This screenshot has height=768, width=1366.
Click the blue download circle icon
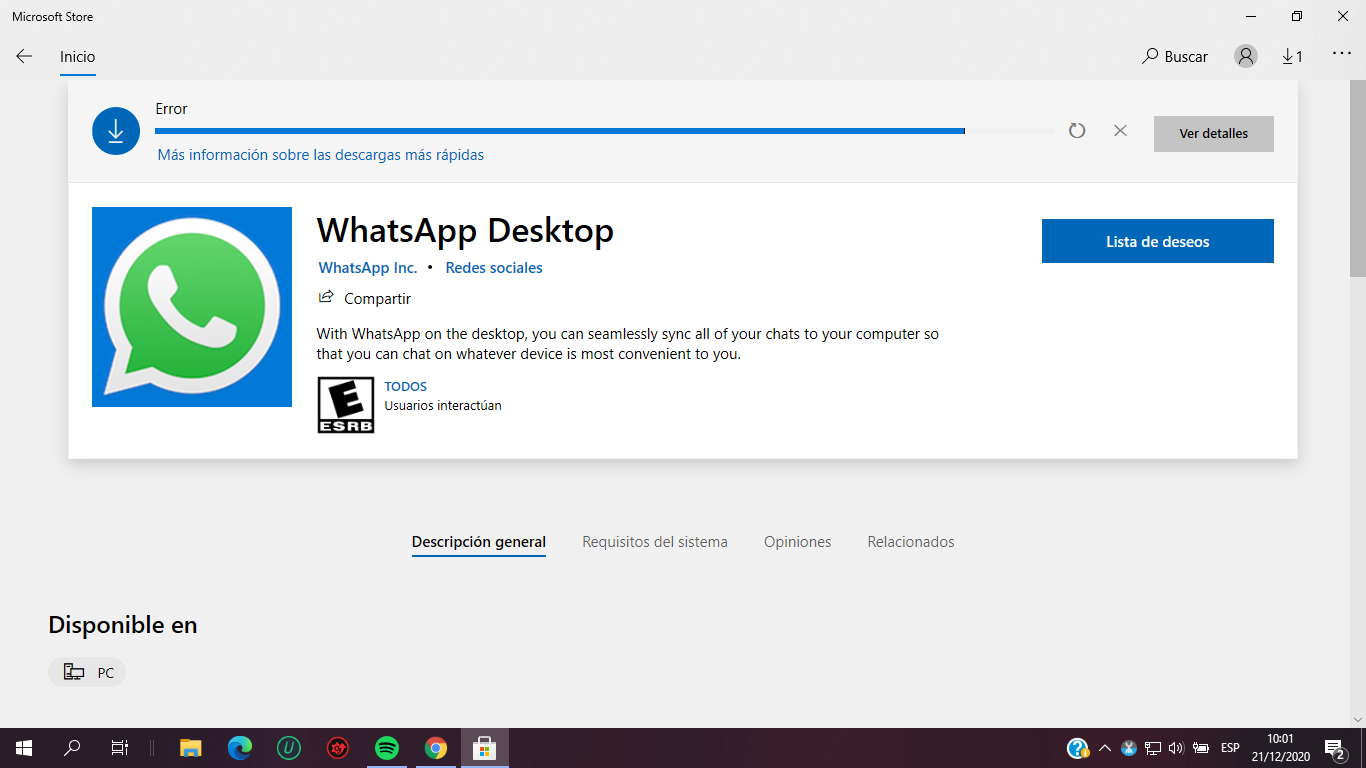tap(115, 131)
